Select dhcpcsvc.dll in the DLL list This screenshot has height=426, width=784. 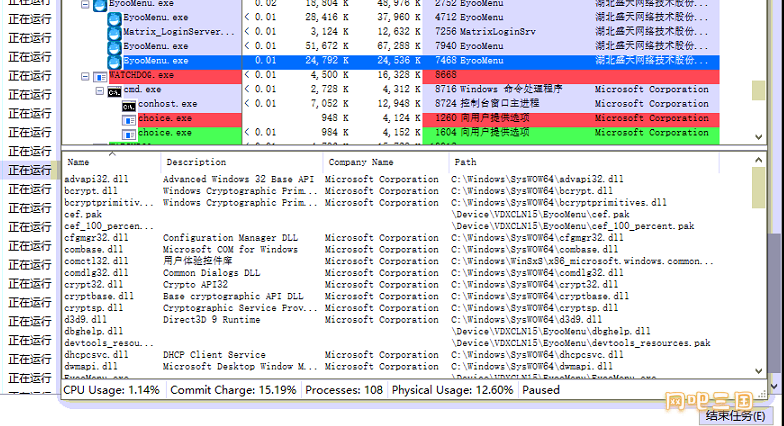point(96,354)
